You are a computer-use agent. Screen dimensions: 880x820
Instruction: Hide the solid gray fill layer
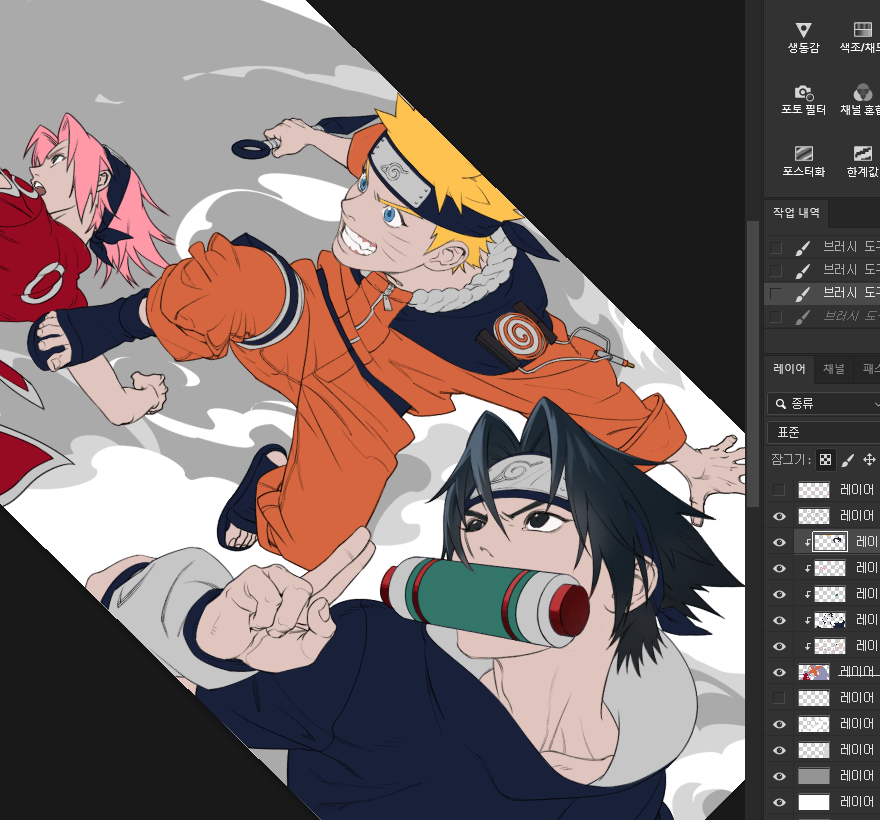pos(779,776)
